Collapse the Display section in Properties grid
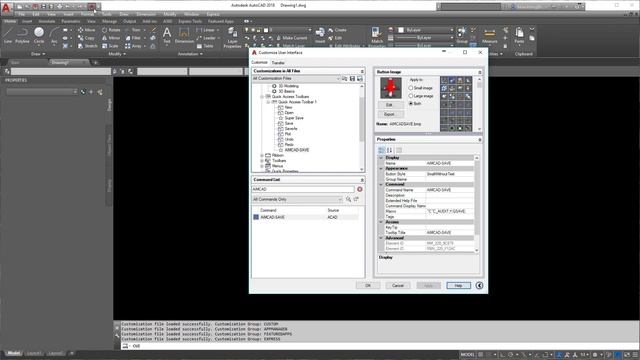Viewport: 640px width, 360px height. (x=381, y=158)
